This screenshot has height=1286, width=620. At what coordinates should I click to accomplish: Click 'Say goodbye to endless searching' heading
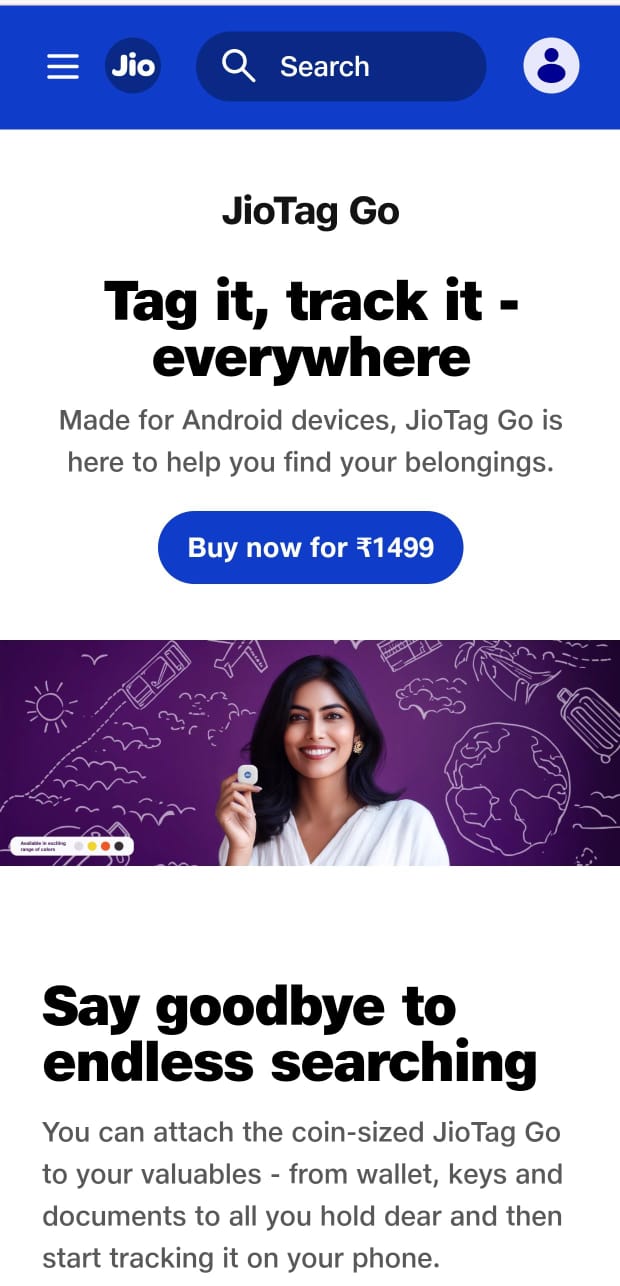click(290, 1034)
